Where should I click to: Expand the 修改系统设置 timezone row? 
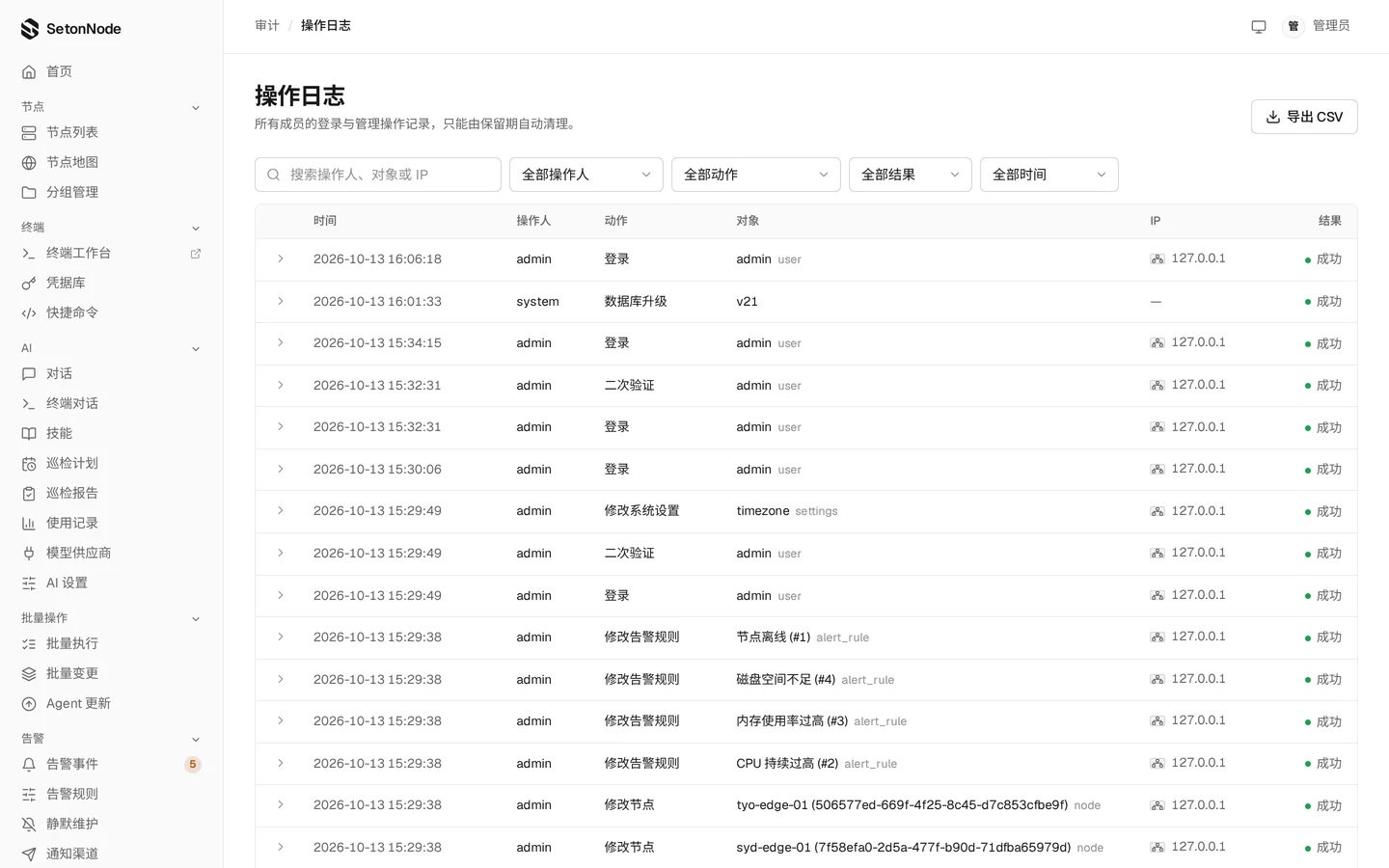281,510
